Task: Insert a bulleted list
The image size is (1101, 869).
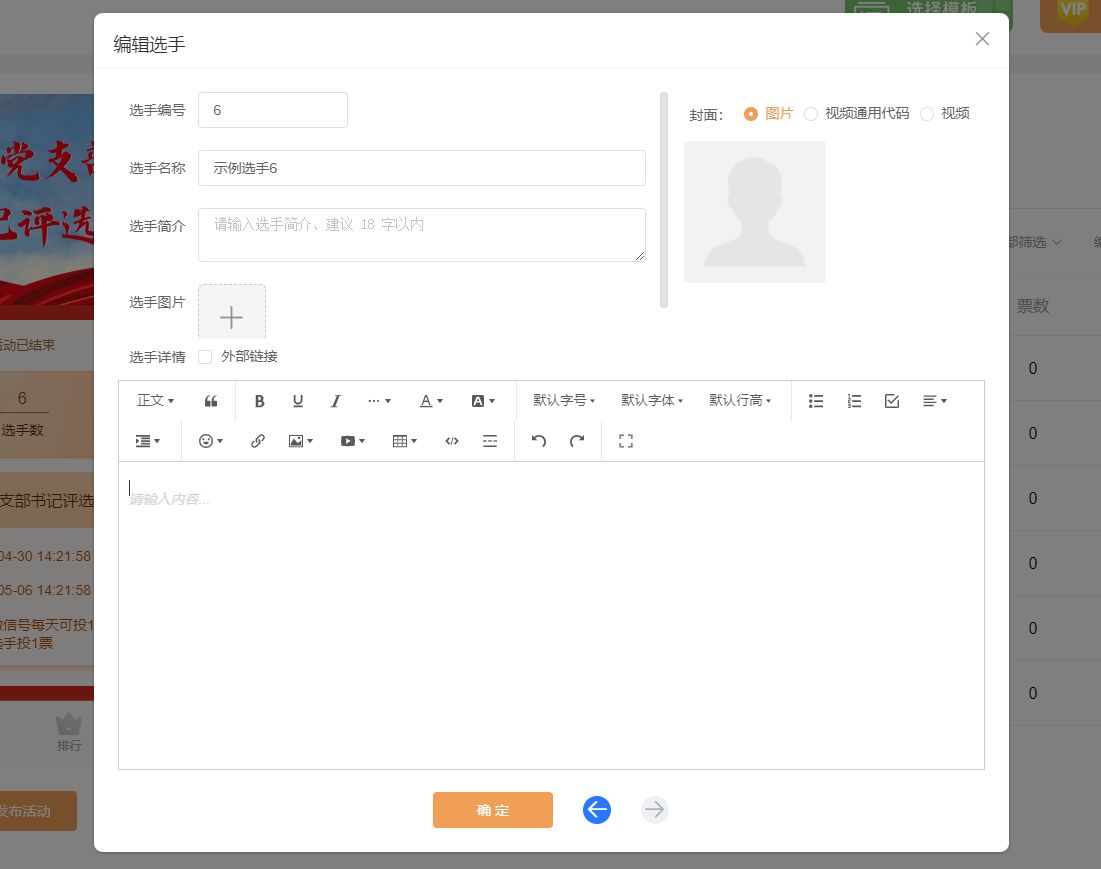Action: pyautogui.click(x=816, y=401)
